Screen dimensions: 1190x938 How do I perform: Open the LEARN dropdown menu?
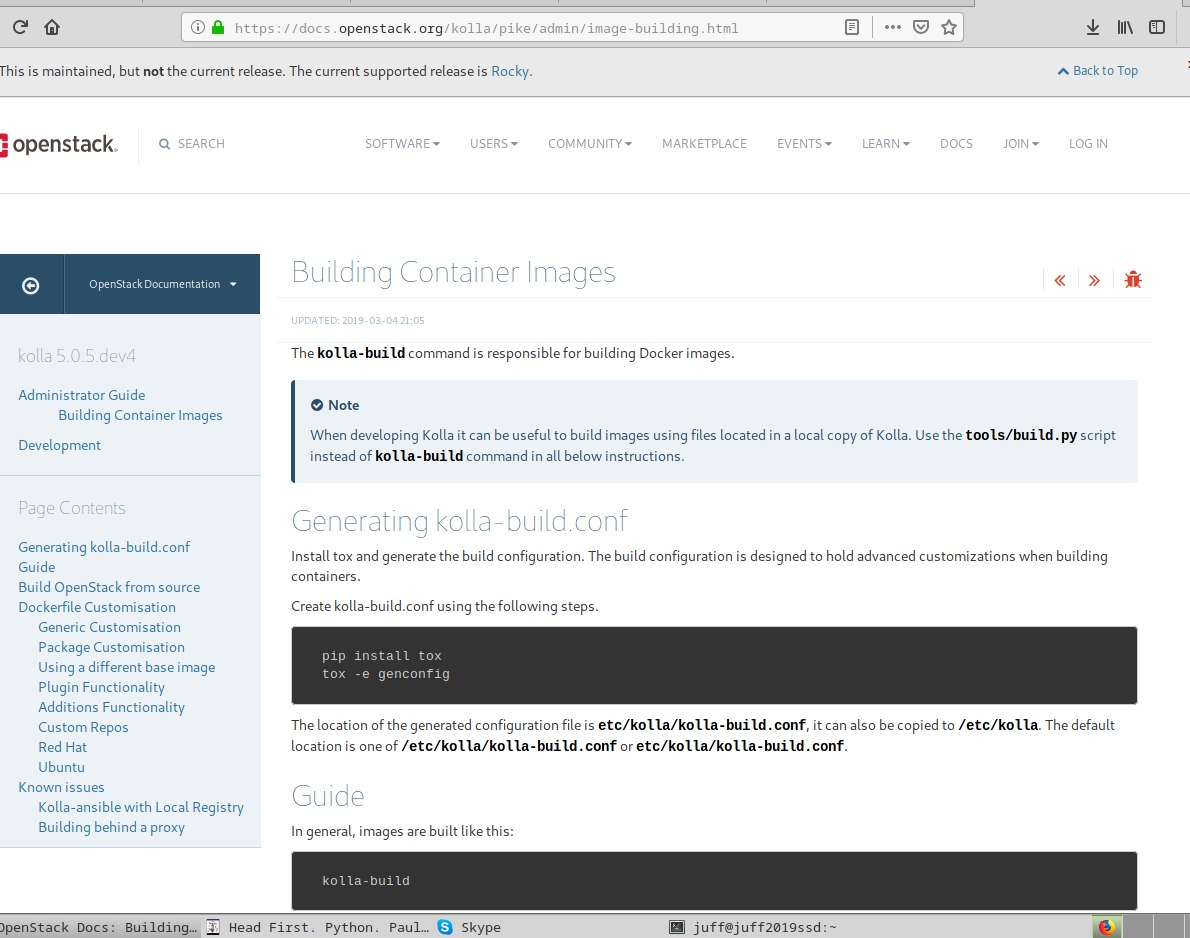click(885, 143)
